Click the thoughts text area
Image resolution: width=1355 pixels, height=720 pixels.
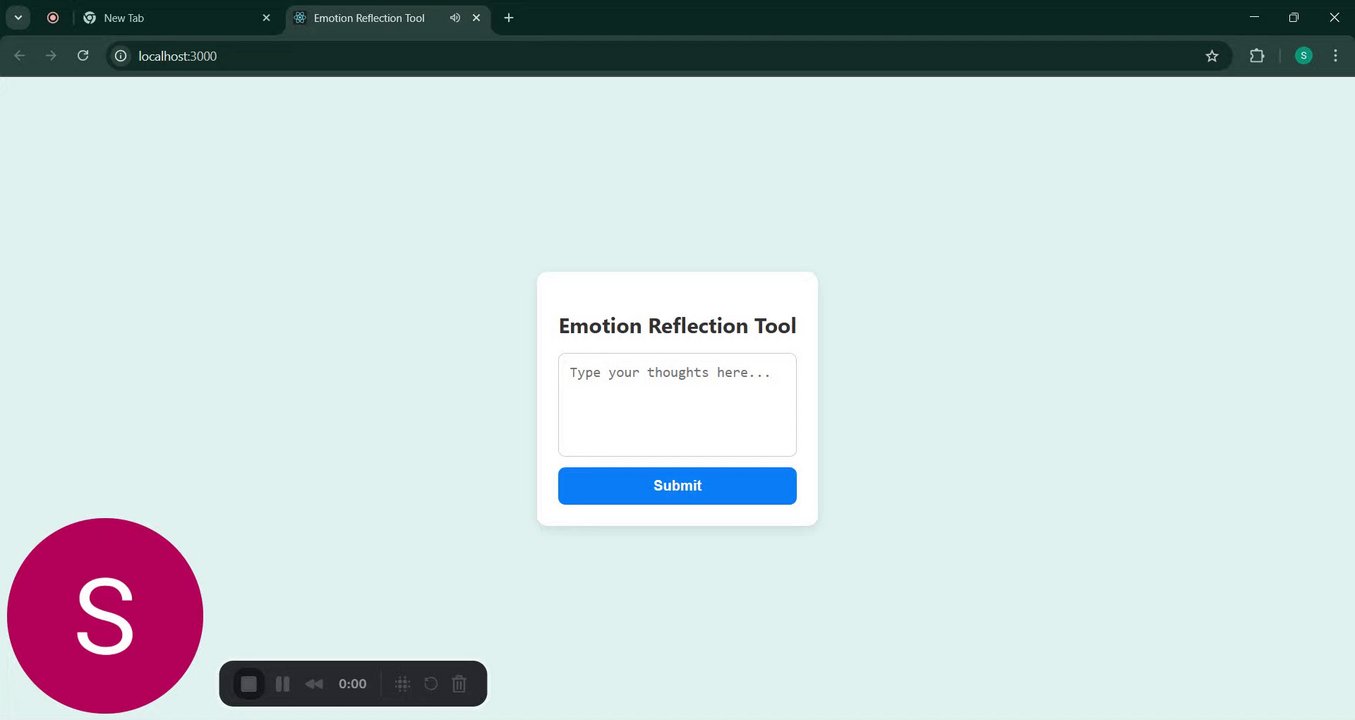pyautogui.click(x=677, y=405)
